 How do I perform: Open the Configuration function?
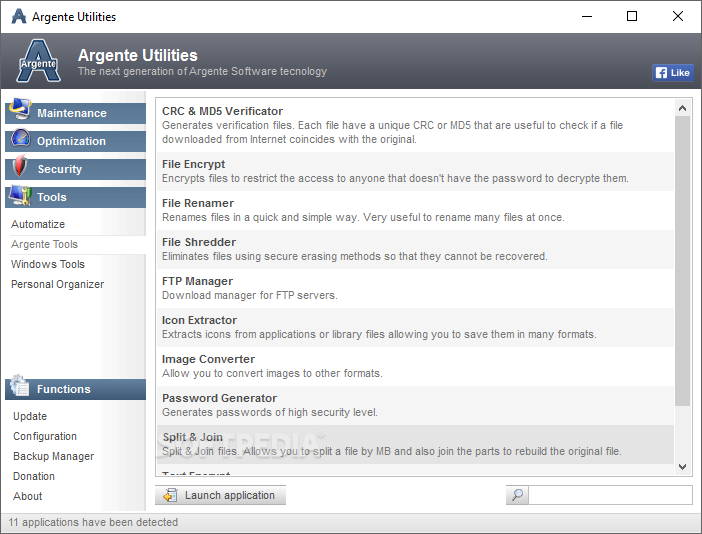click(x=45, y=436)
